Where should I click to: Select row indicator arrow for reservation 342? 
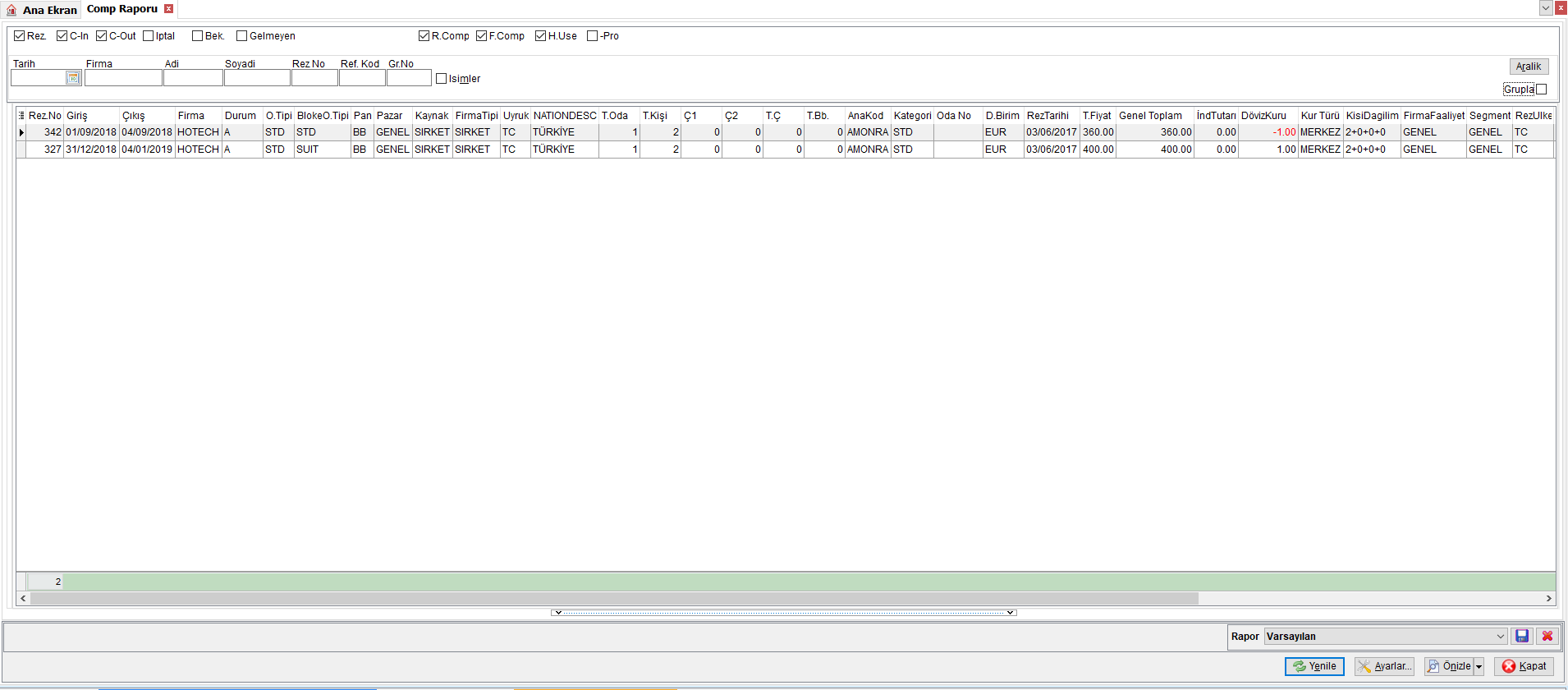point(21,132)
